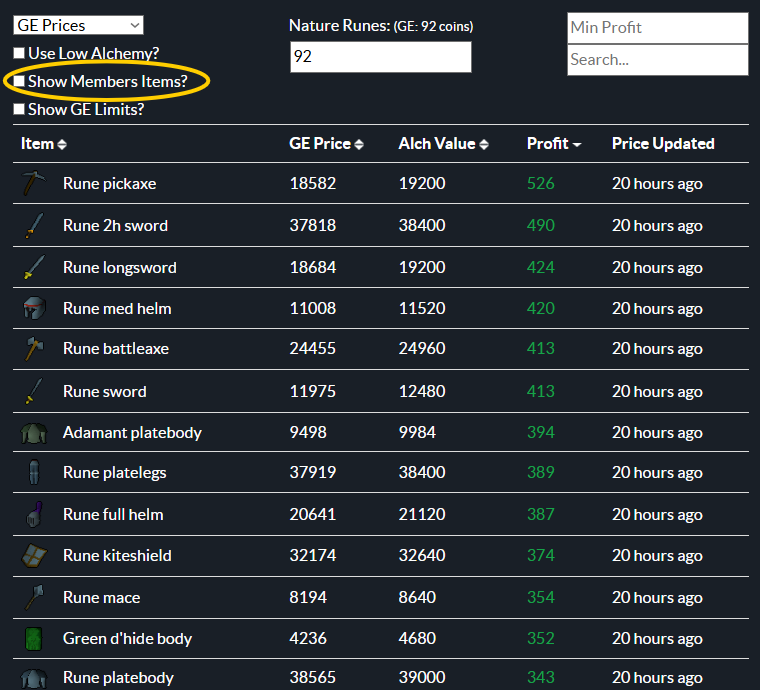Viewport: 760px width, 690px height.
Task: Check the Show GE Limits box
Action: 19,109
